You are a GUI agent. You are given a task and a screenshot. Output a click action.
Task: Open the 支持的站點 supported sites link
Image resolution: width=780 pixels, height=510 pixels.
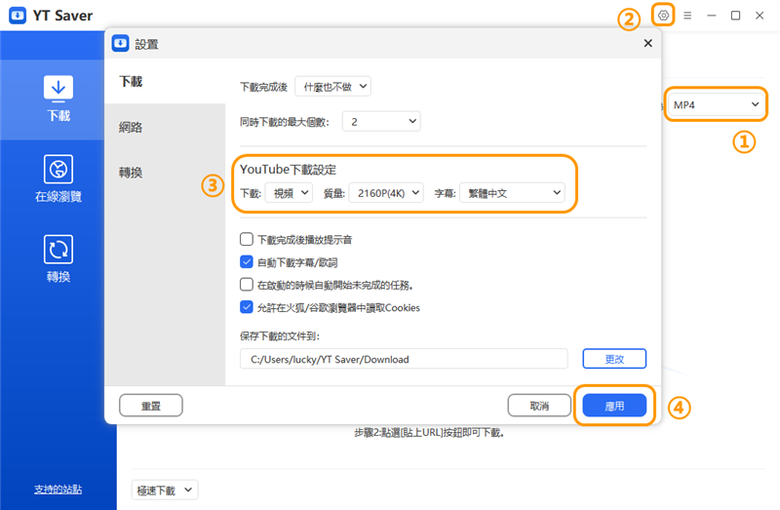click(58, 489)
